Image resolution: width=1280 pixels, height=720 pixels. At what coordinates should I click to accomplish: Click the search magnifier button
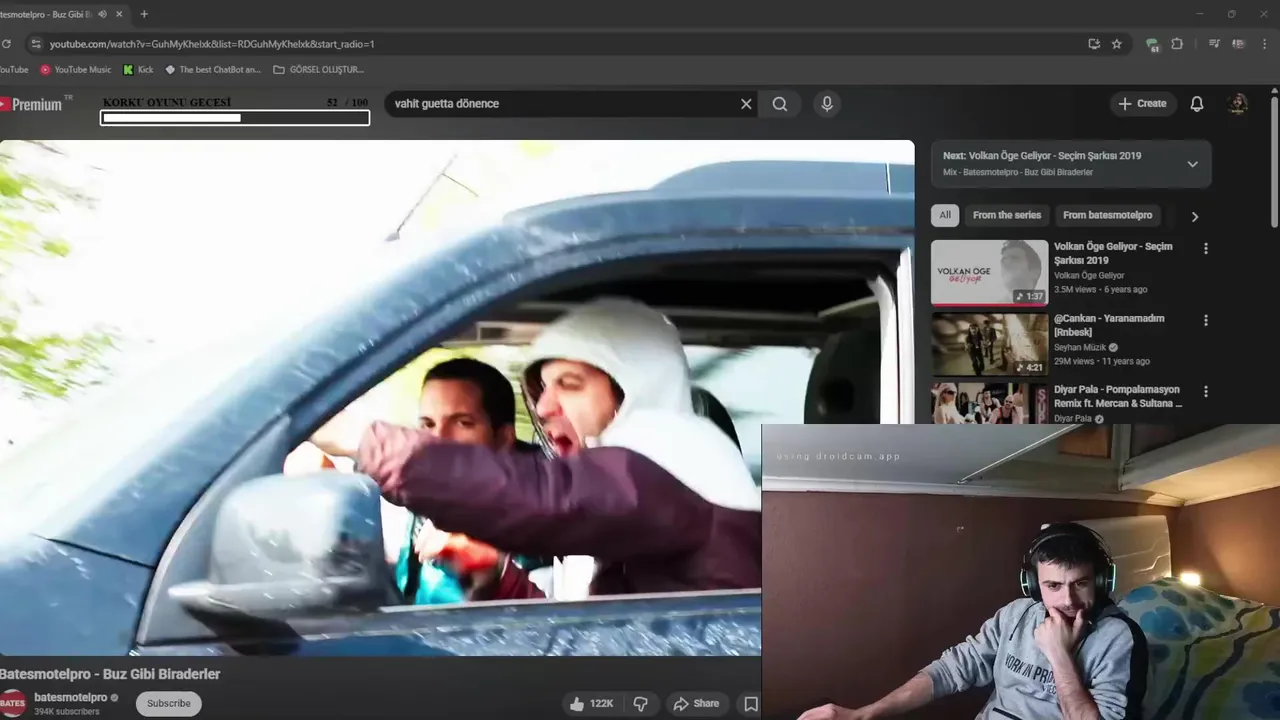tap(780, 104)
